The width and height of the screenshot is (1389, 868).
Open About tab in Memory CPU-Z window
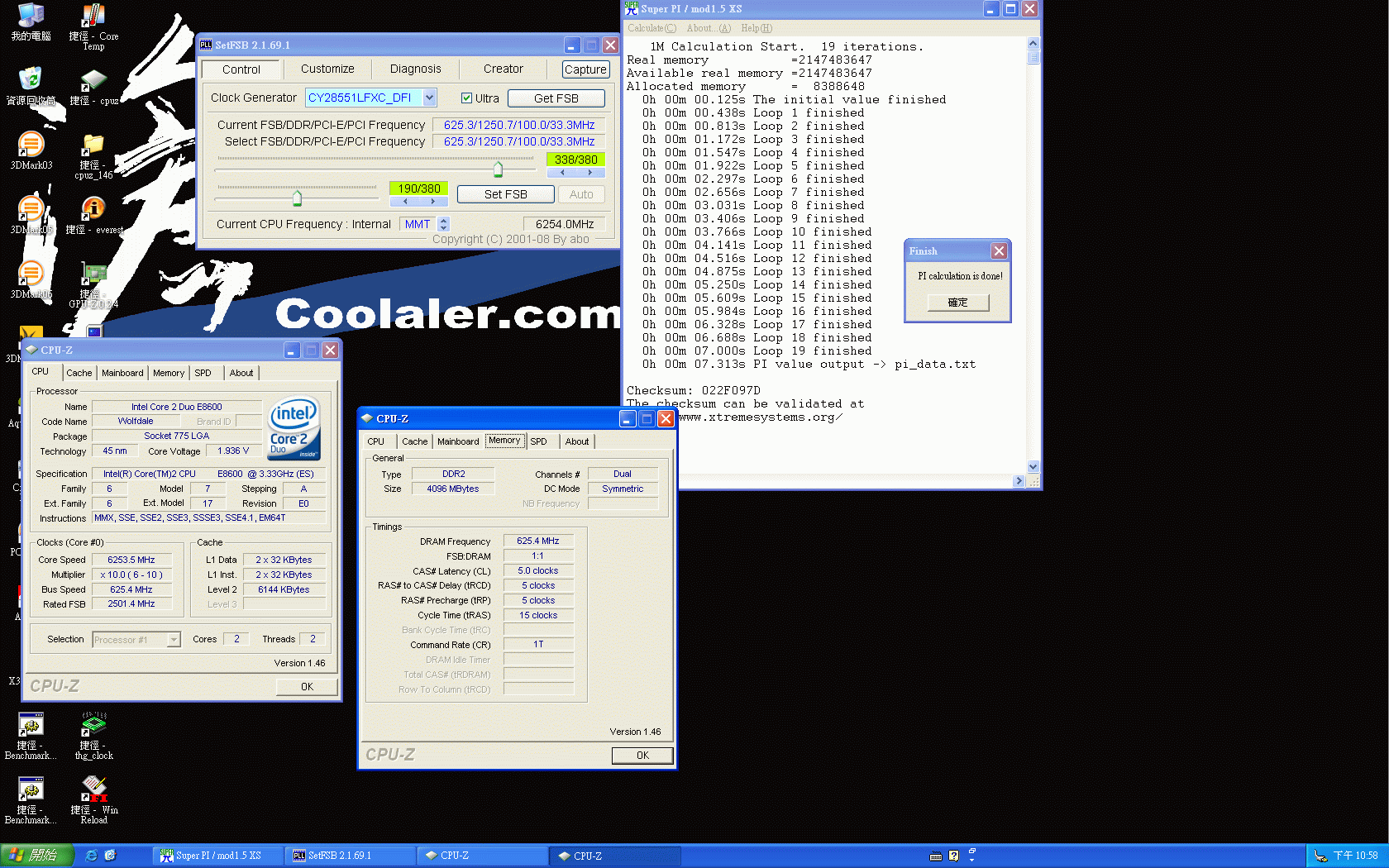point(577,441)
